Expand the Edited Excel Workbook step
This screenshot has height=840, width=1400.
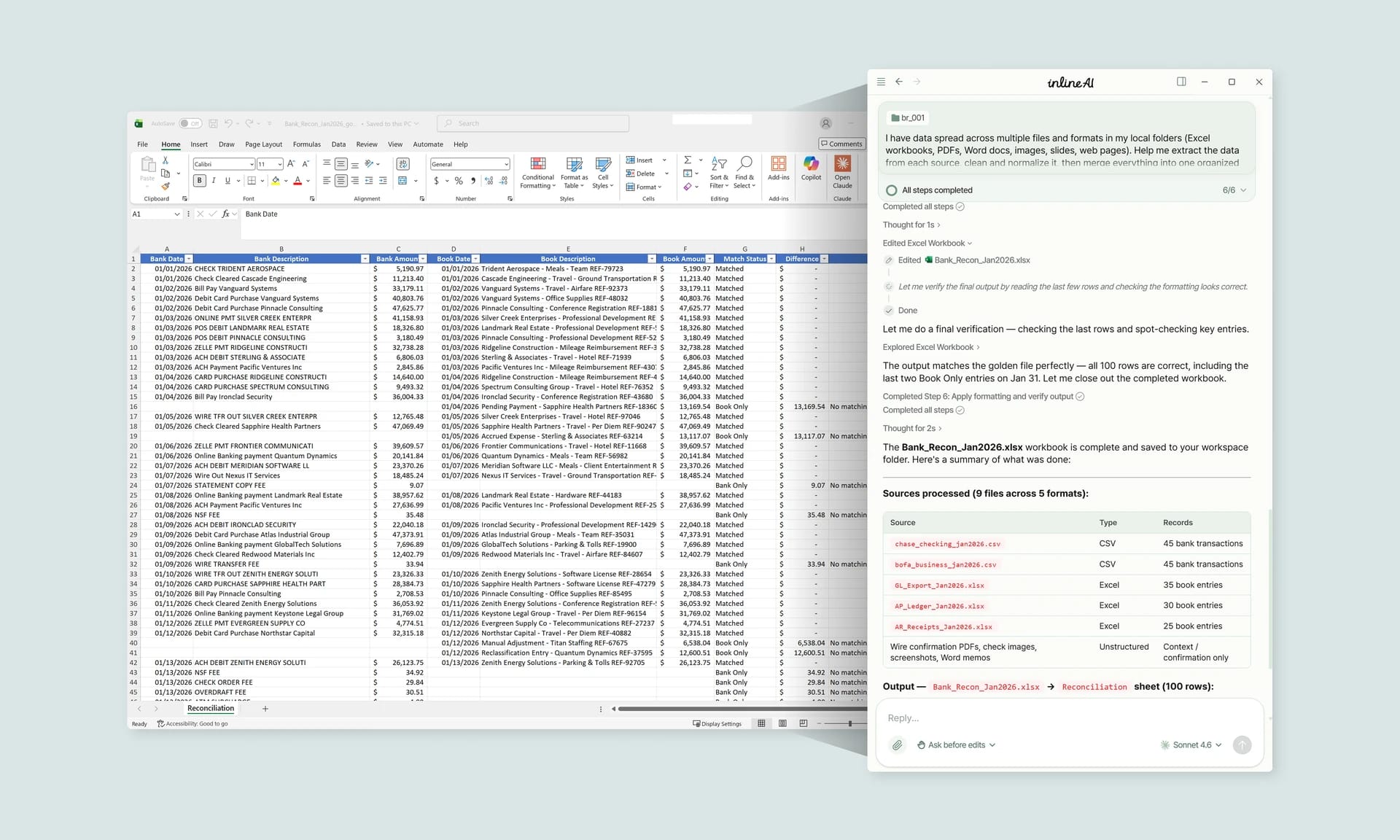(927, 243)
